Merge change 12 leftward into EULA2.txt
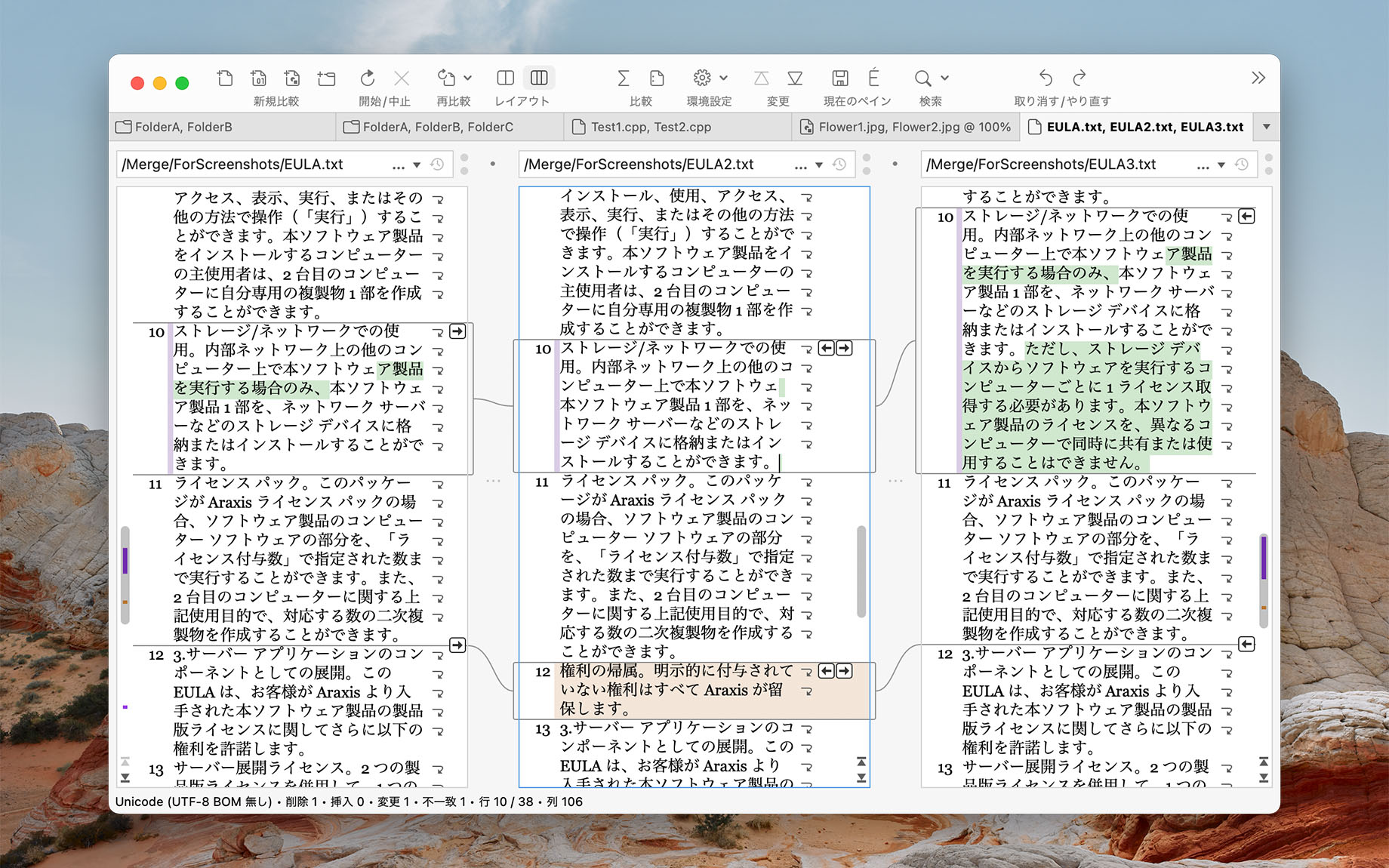Screen dimensions: 1389x868 826,670
